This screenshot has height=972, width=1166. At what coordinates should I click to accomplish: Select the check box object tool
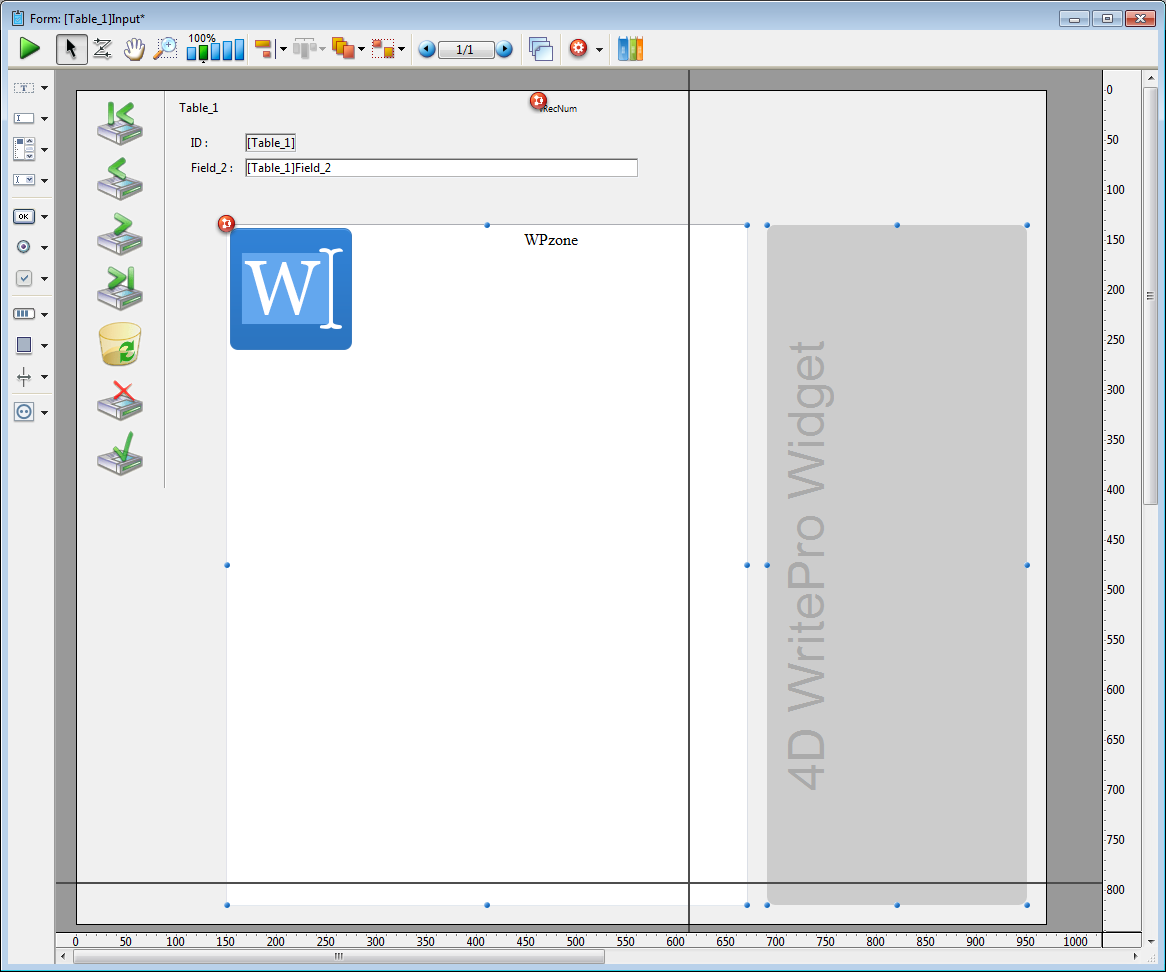click(24, 279)
